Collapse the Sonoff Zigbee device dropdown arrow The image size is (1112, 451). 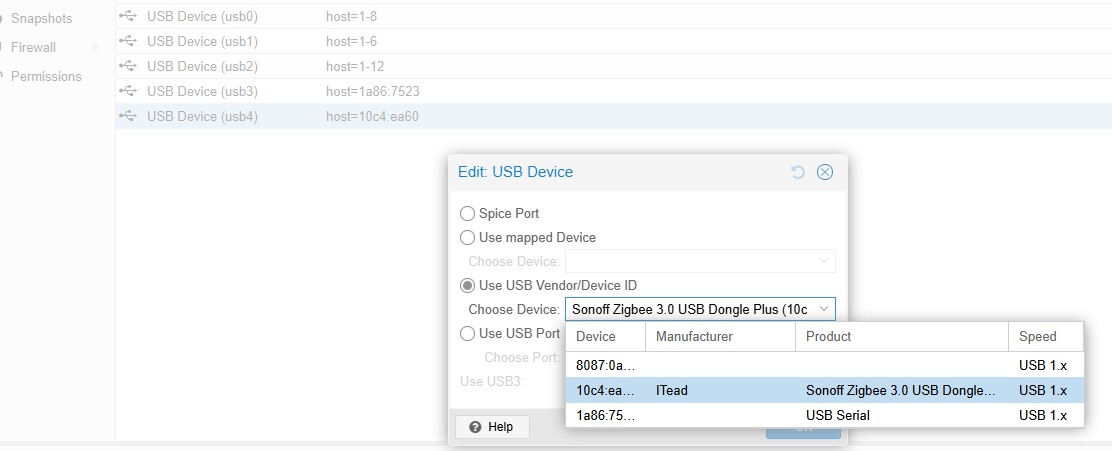click(824, 309)
